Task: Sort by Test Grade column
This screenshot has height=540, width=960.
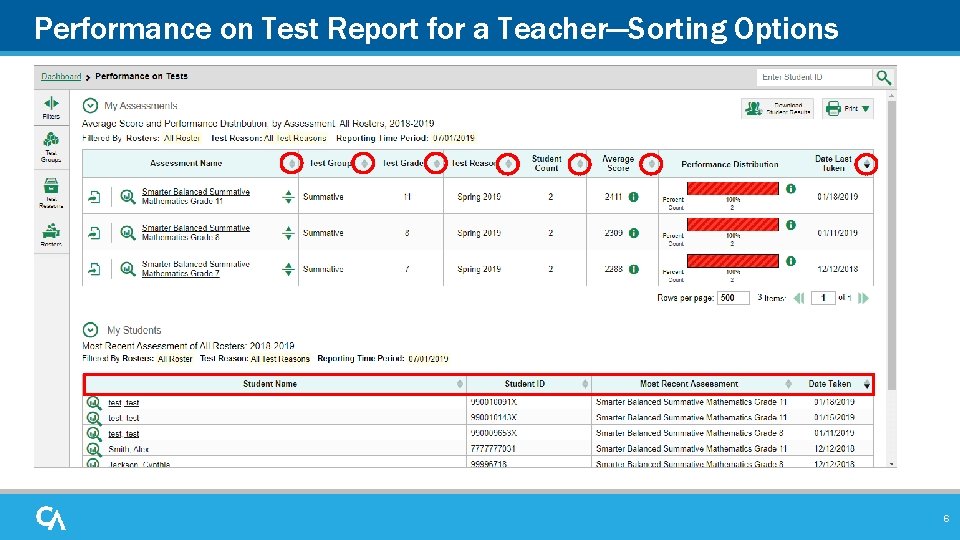Action: pos(436,163)
